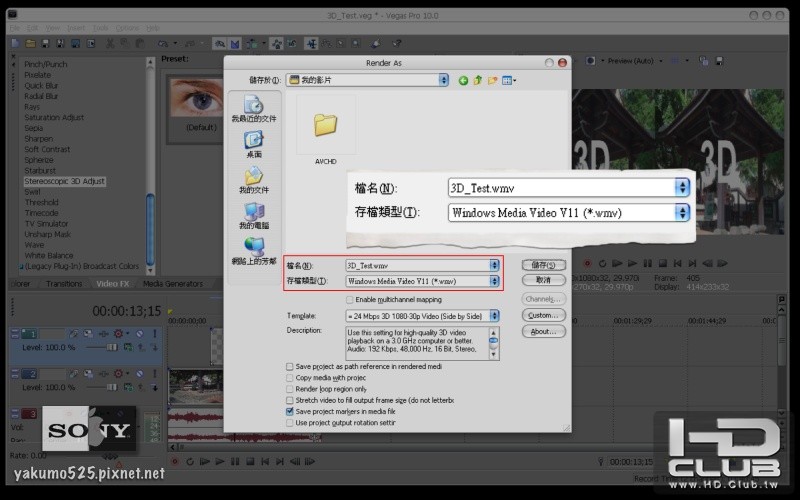Image resolution: width=800 pixels, height=500 pixels.
Task: Toggle the Automatic Crossfades toolbar icon
Action: pos(235,44)
